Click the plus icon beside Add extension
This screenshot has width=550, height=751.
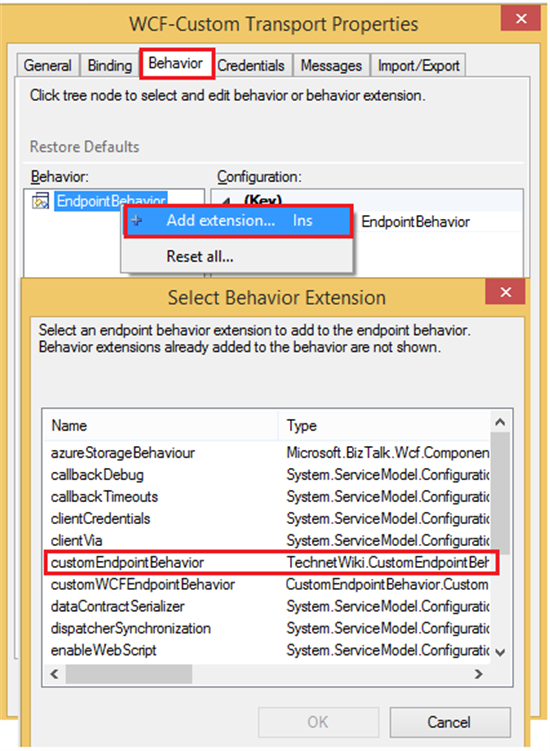point(138,220)
